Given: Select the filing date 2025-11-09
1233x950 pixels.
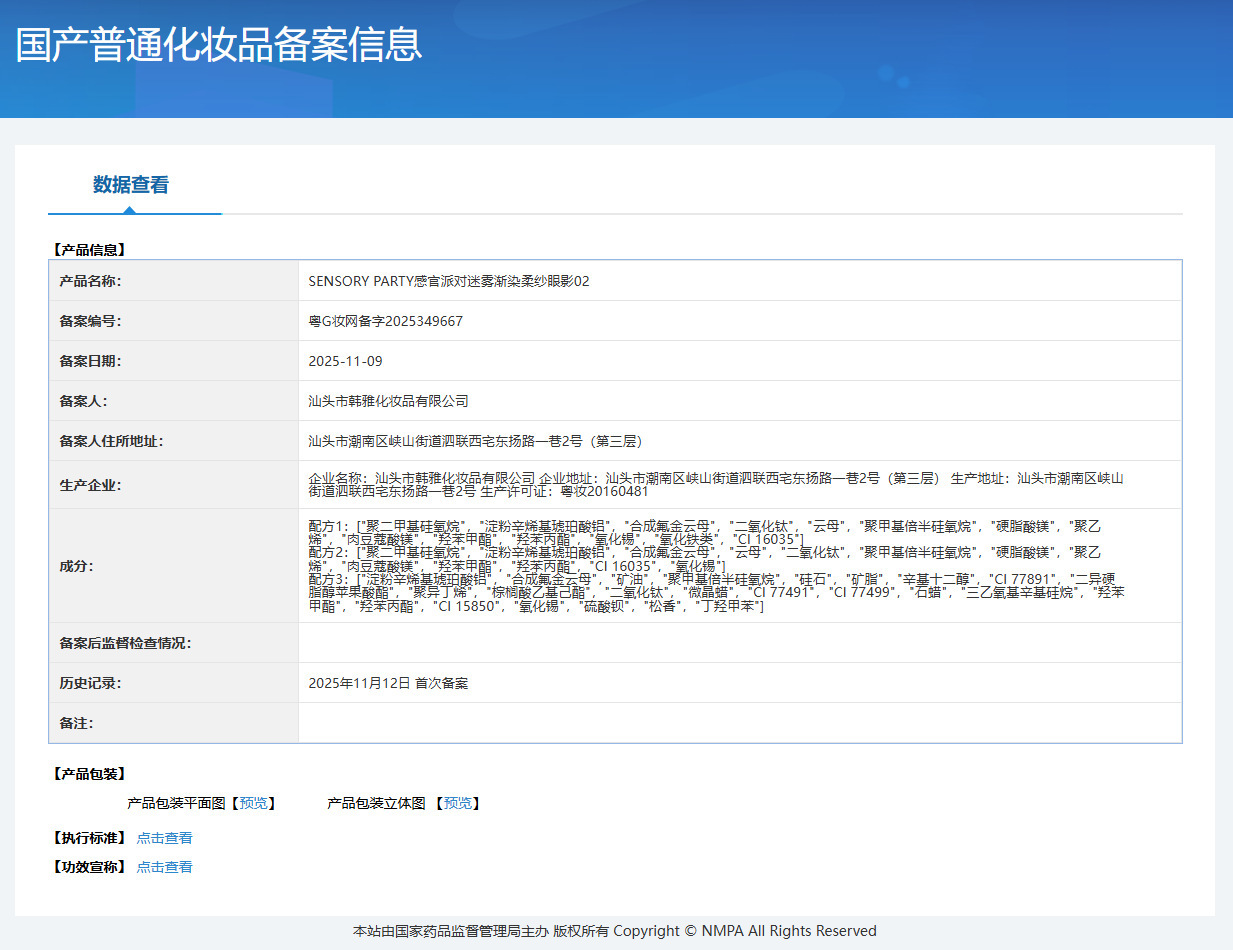Looking at the screenshot, I should point(345,361).
